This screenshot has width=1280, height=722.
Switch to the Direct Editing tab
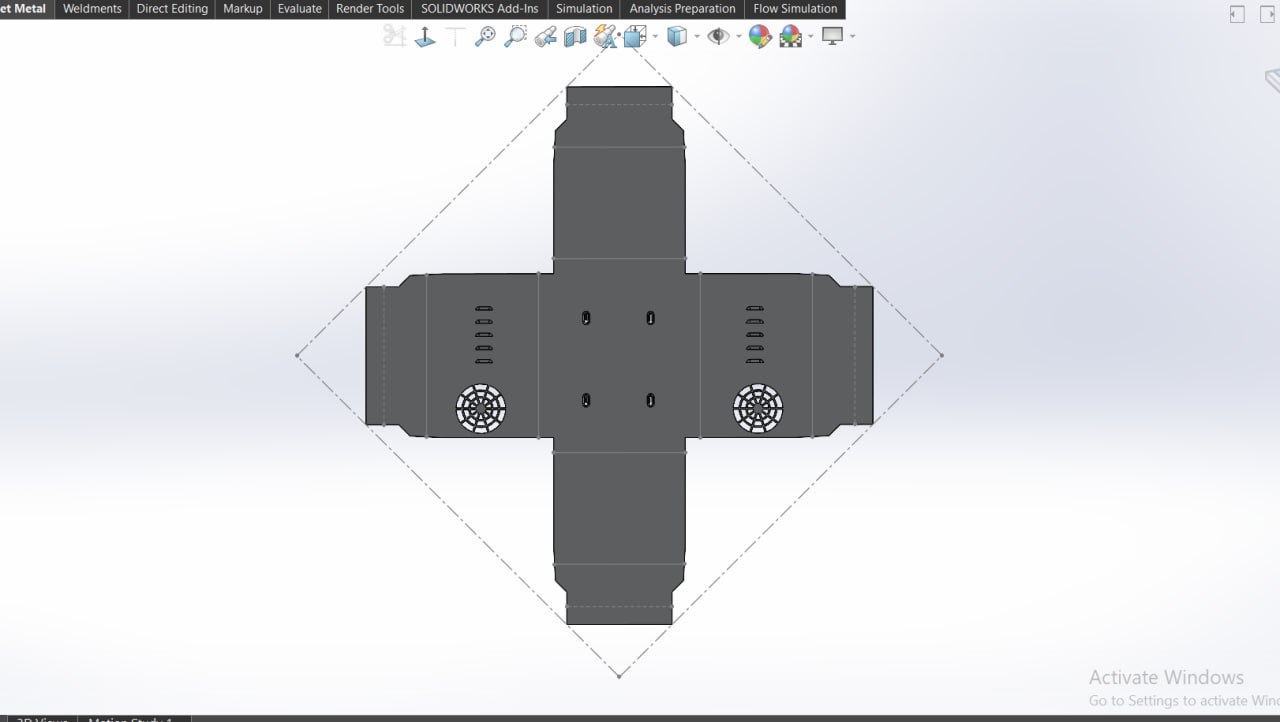pyautogui.click(x=172, y=9)
